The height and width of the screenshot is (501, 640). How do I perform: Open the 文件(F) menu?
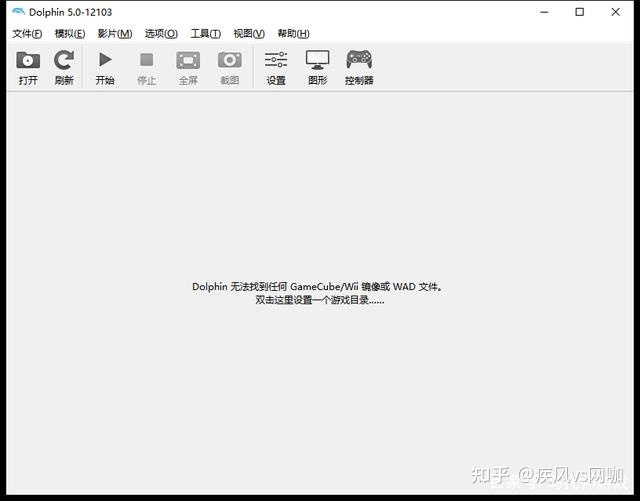tap(27, 33)
